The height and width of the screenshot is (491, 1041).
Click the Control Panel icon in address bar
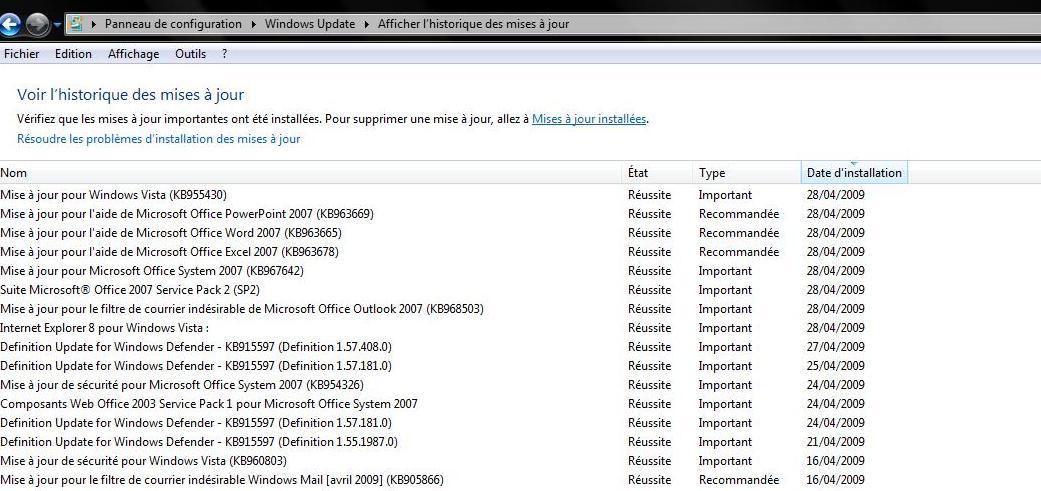coord(76,24)
